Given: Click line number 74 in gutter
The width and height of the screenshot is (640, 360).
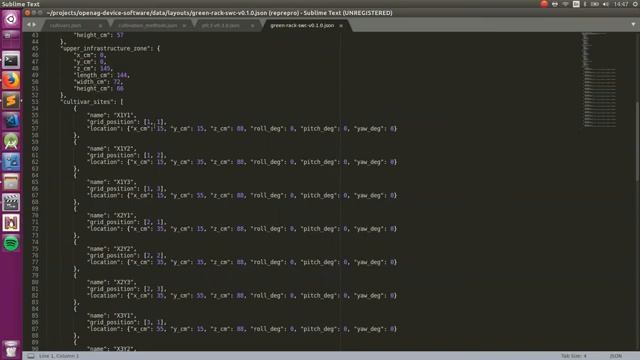Looking at the screenshot, I should (x=35, y=242).
